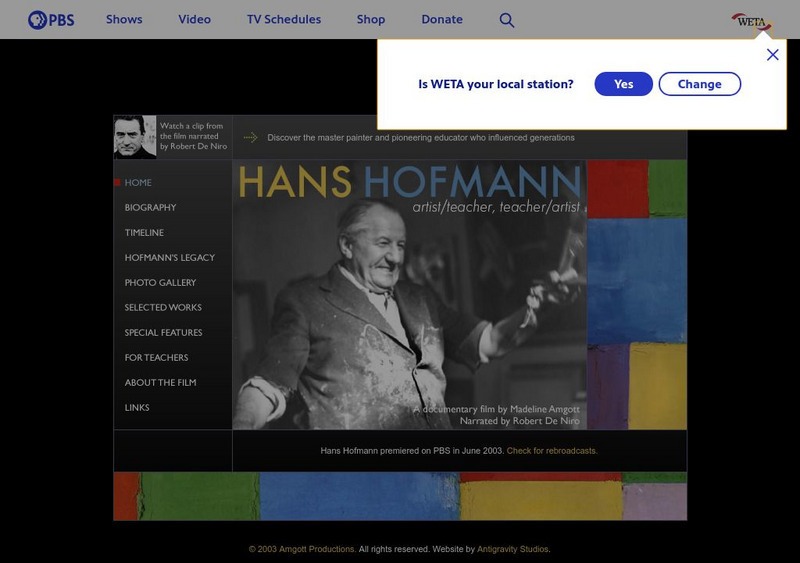This screenshot has height=563, width=800.
Task: Click the WETA station logo
Action: [751, 20]
